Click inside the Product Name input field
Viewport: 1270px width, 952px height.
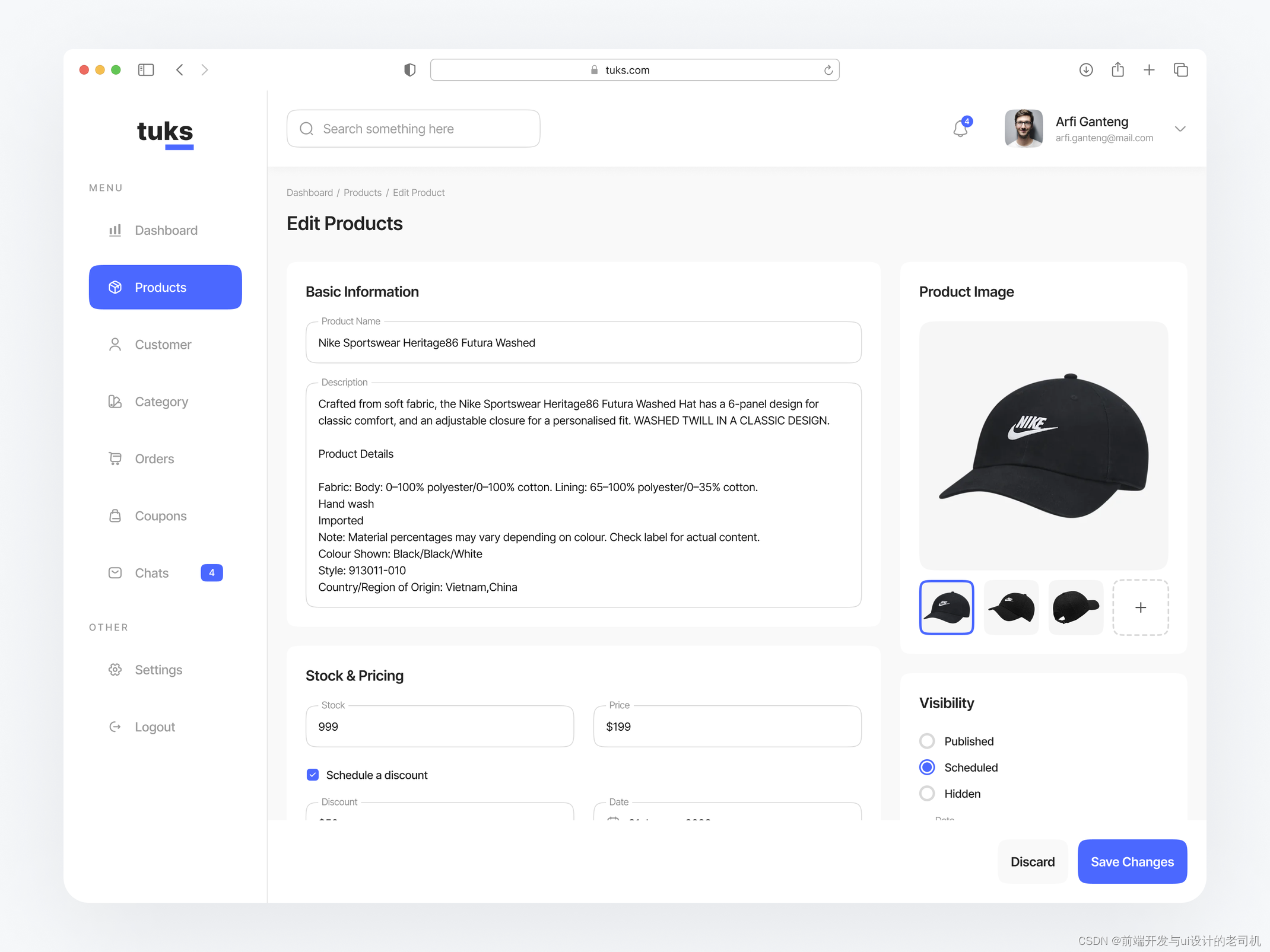pos(583,343)
